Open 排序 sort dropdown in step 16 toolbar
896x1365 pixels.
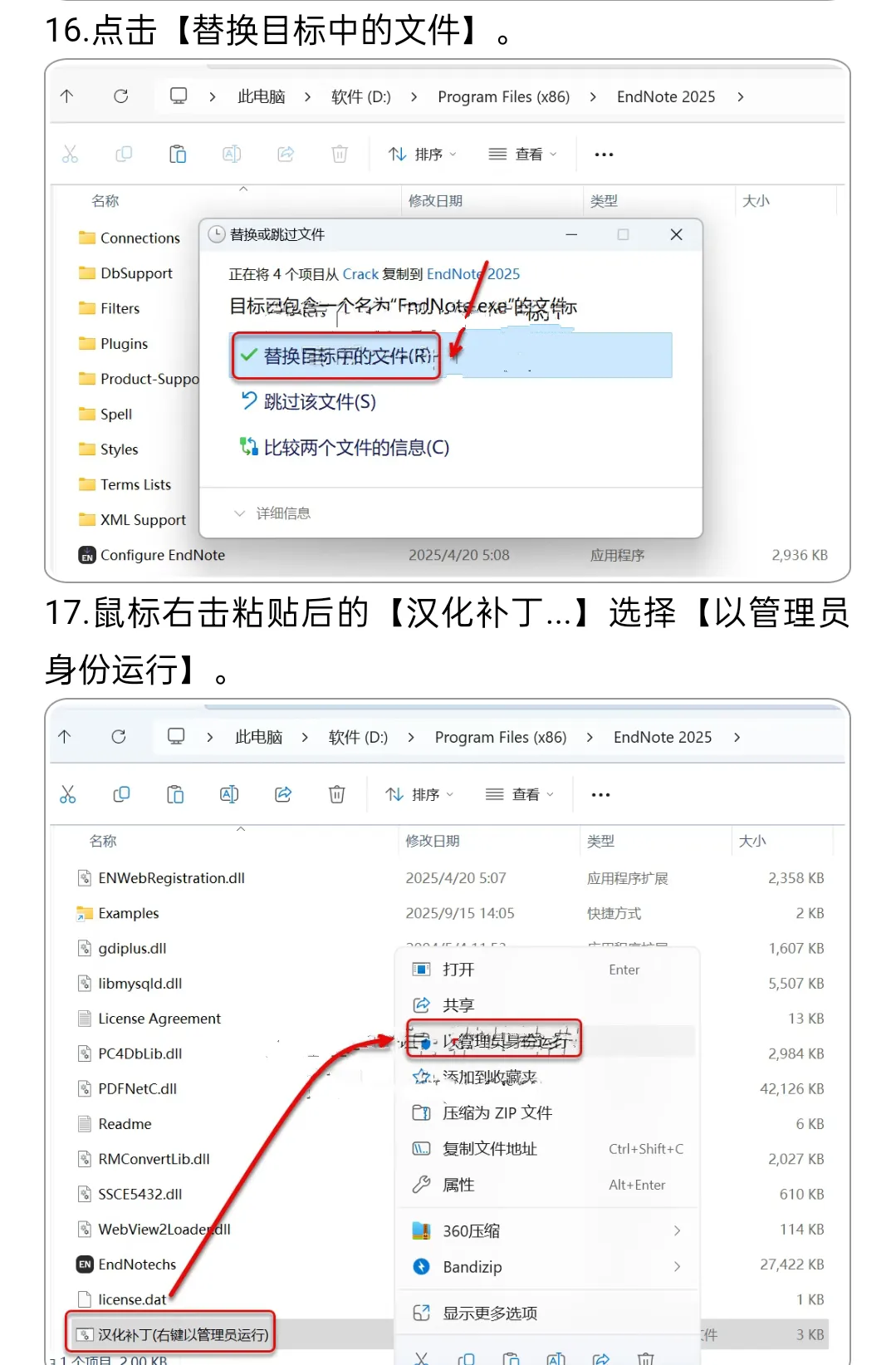click(423, 155)
